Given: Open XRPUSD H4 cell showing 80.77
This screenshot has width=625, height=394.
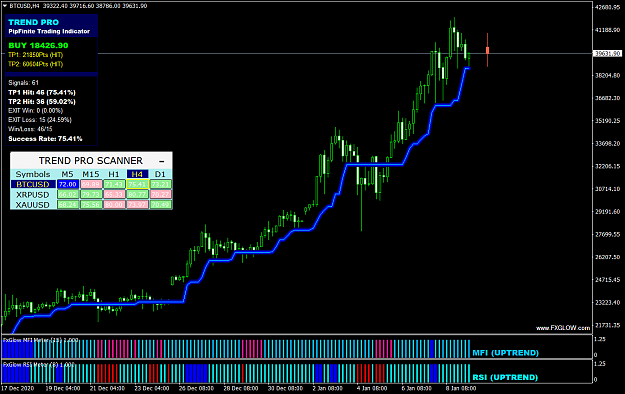Looking at the screenshot, I should point(137,195).
